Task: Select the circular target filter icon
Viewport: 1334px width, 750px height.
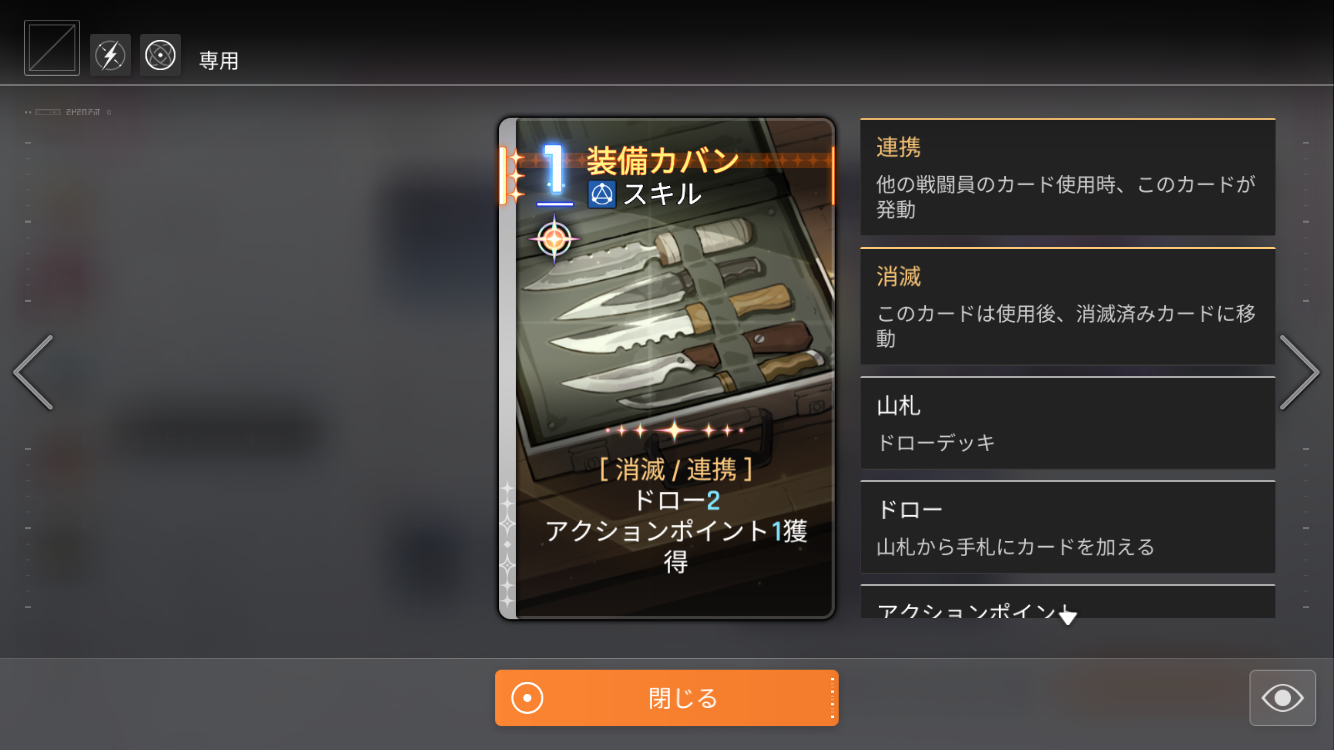Action: point(160,55)
